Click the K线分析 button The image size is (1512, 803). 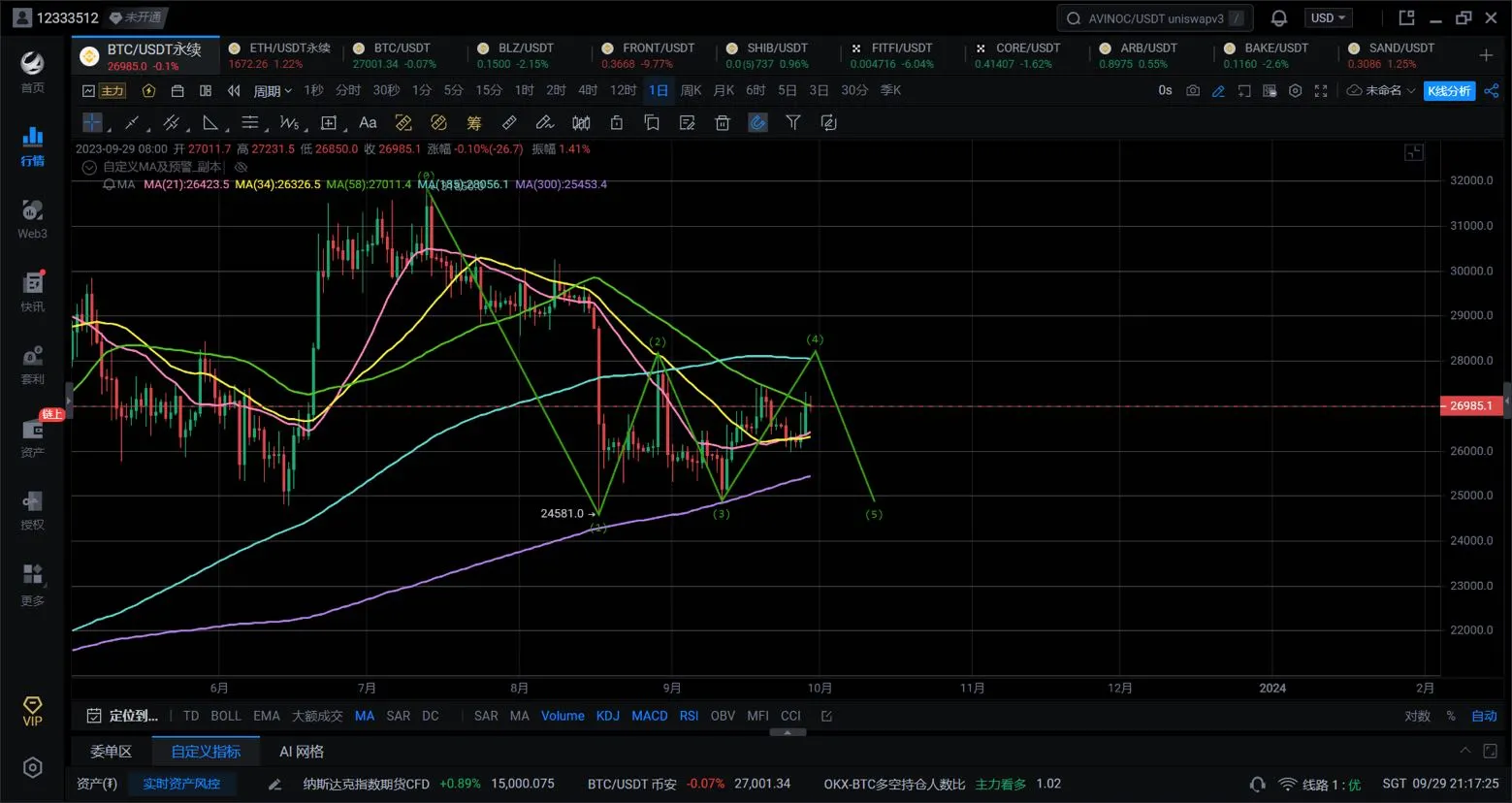tap(1449, 90)
